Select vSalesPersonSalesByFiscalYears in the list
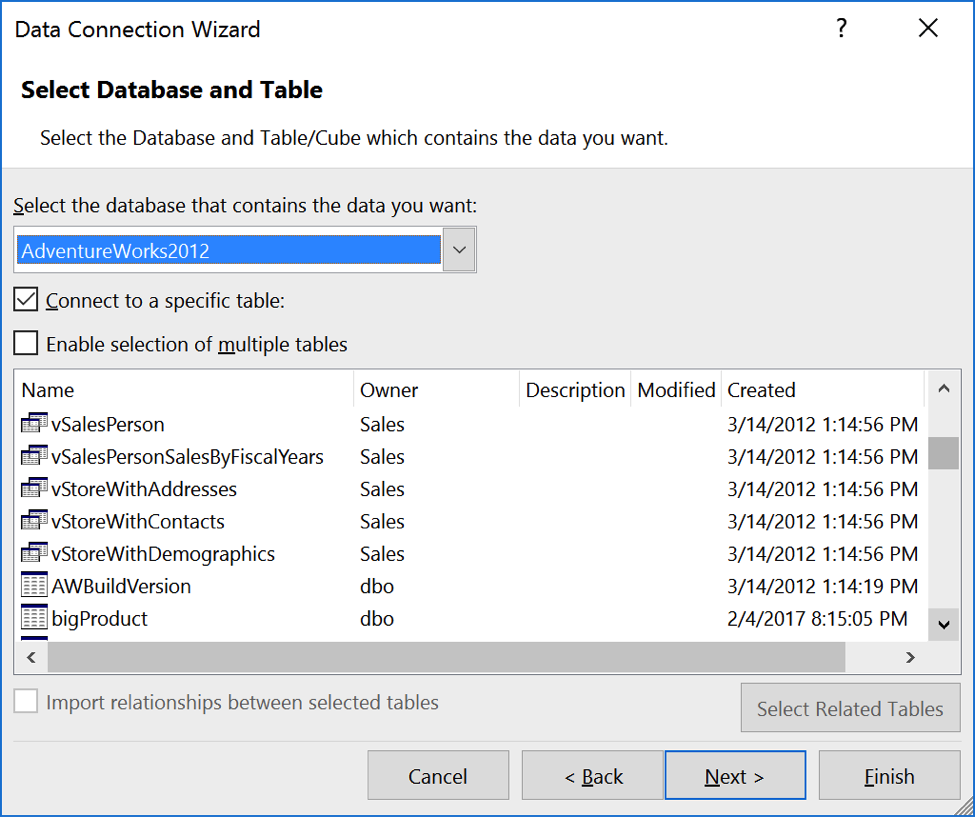This screenshot has height=817, width=975. click(188, 456)
